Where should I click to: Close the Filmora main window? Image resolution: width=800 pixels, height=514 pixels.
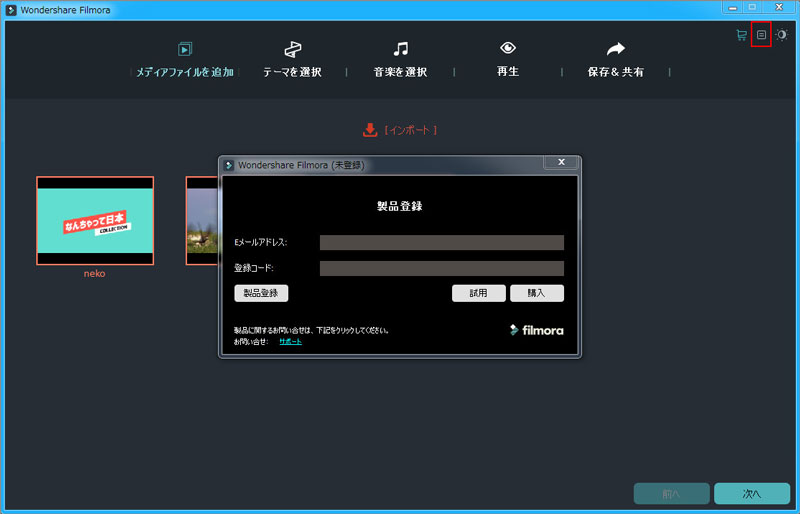(x=779, y=7)
